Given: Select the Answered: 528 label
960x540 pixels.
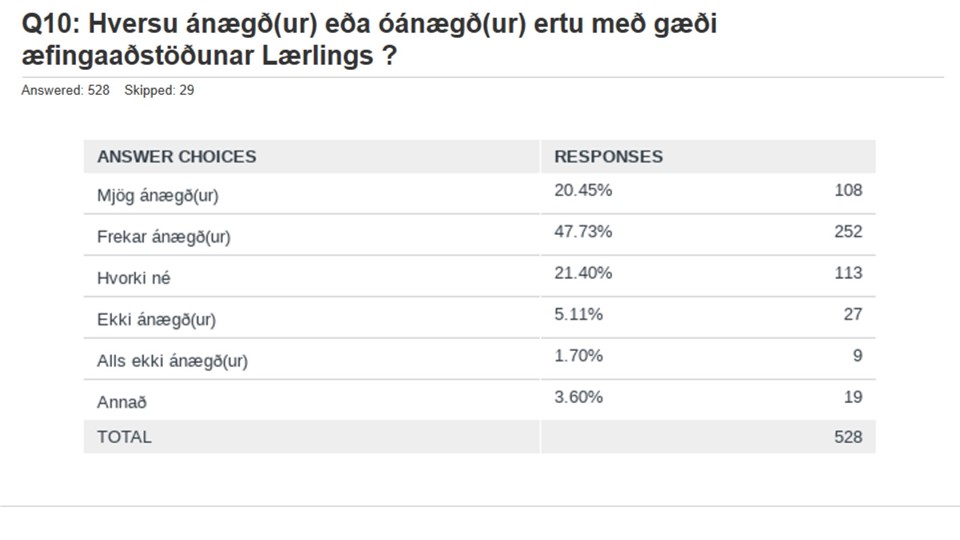Looking at the screenshot, I should pyautogui.click(x=66, y=90).
